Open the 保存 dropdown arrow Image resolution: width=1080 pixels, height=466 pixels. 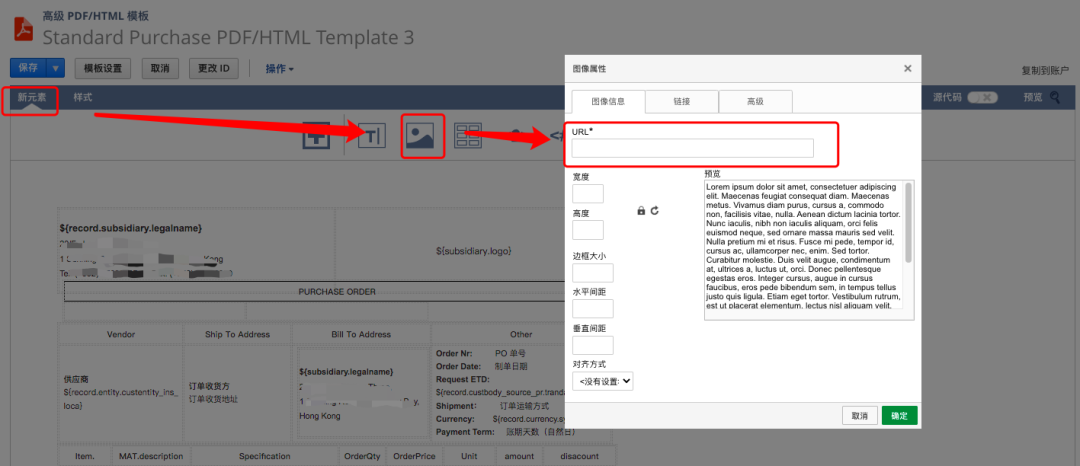(x=56, y=68)
